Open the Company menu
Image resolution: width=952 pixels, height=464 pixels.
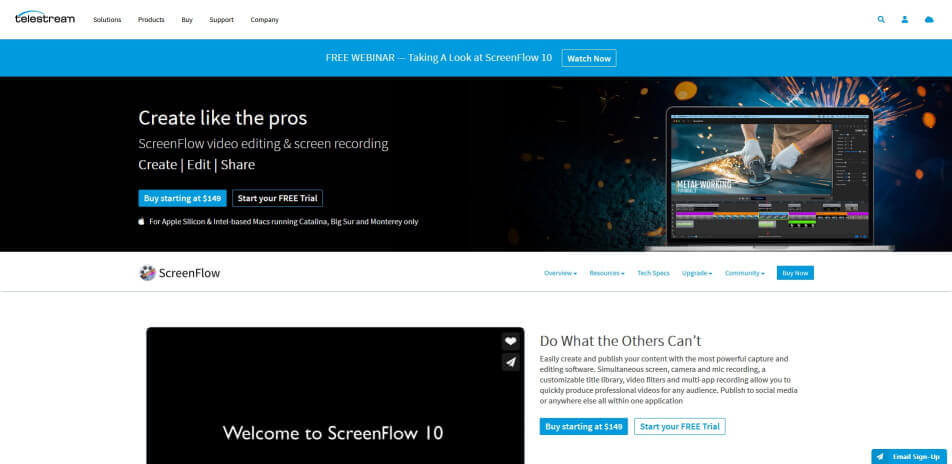[x=265, y=20]
